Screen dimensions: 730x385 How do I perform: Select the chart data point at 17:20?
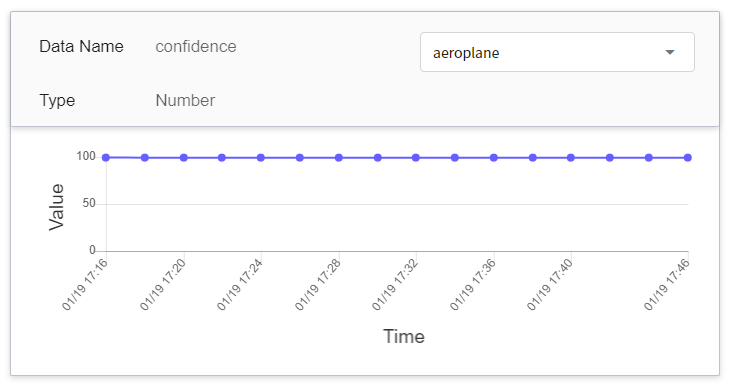coord(184,158)
